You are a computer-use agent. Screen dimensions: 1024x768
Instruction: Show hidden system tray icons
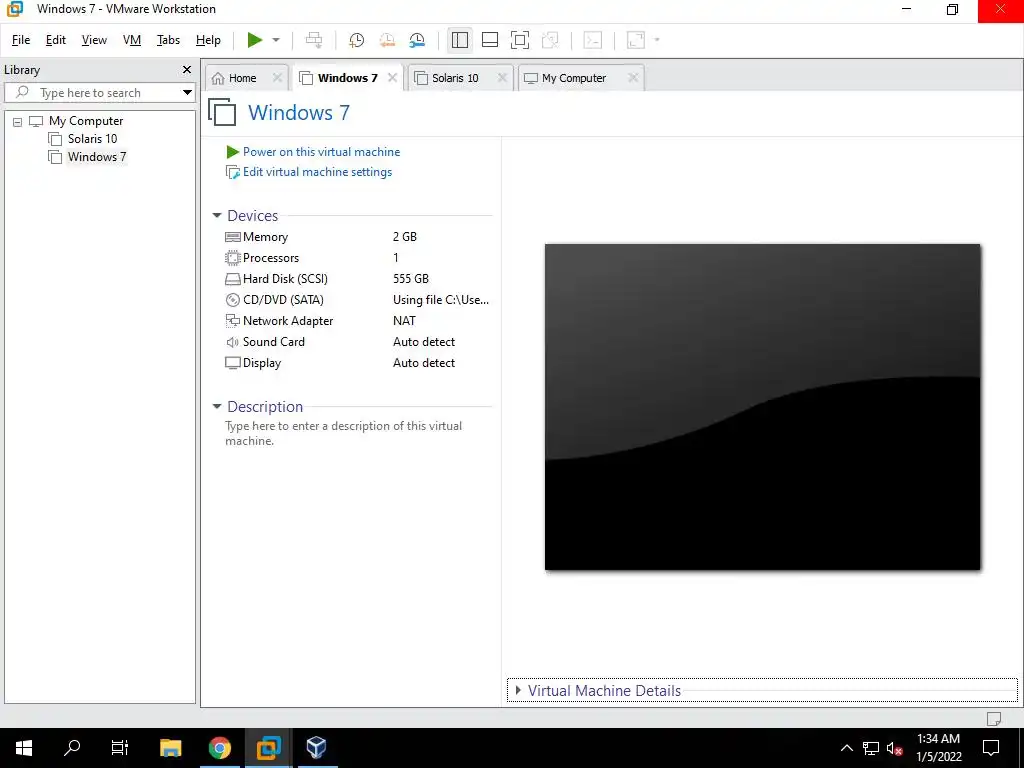846,748
